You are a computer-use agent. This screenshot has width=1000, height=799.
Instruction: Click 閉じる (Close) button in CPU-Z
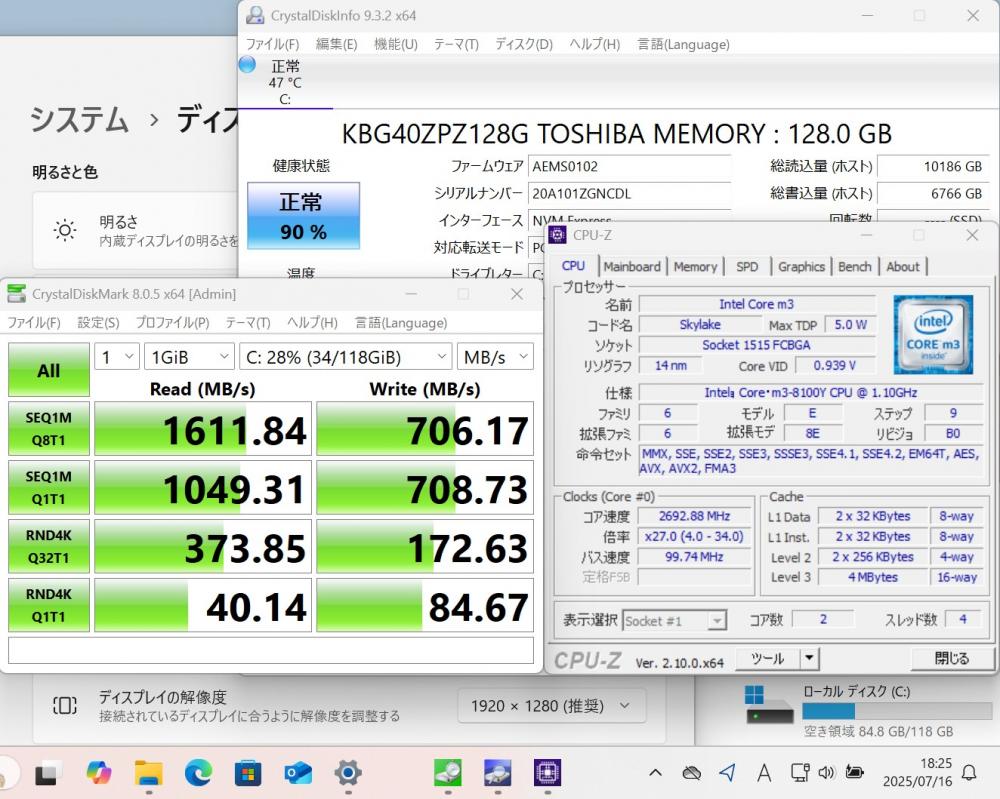coord(952,658)
